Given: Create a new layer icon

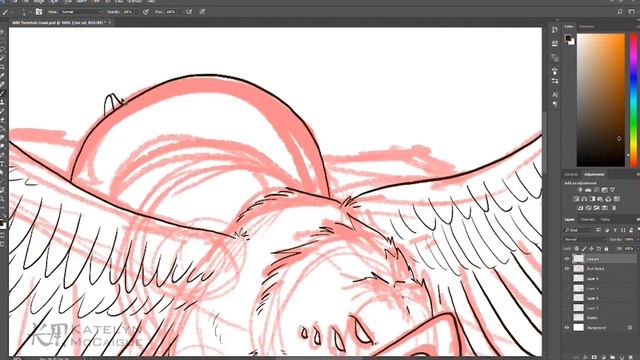Looking at the screenshot, I should pos(621,357).
